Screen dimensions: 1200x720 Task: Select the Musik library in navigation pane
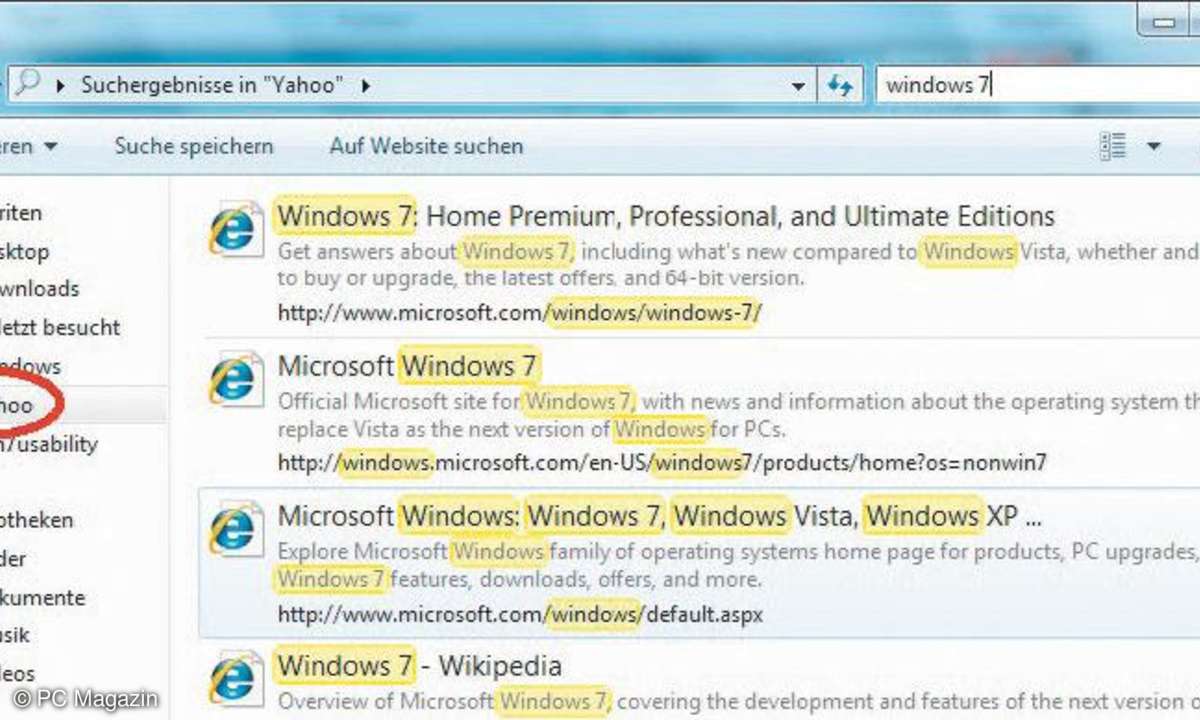point(16,635)
